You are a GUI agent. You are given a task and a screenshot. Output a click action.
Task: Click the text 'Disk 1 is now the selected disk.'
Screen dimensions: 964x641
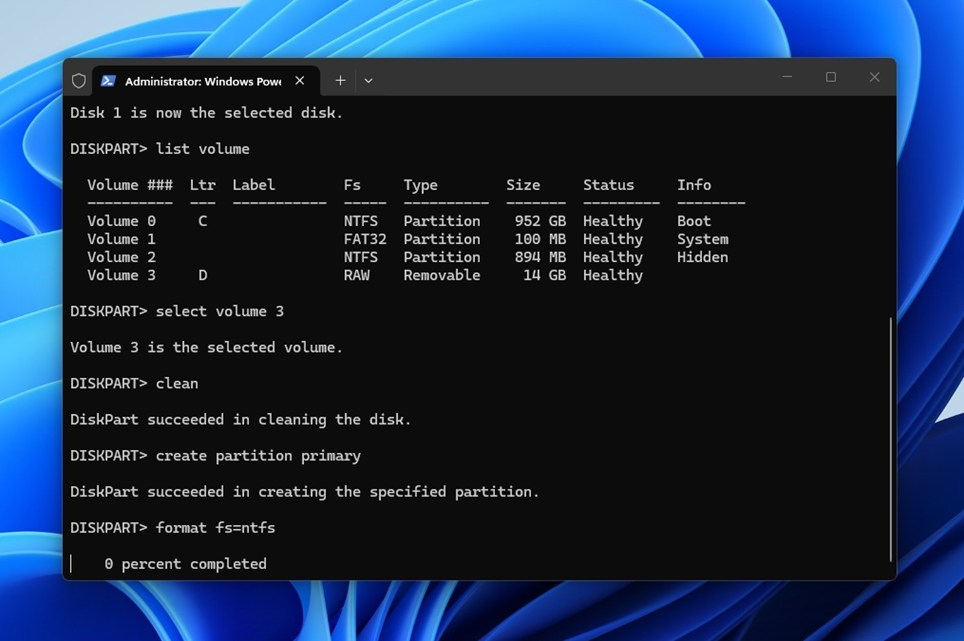click(x=206, y=113)
